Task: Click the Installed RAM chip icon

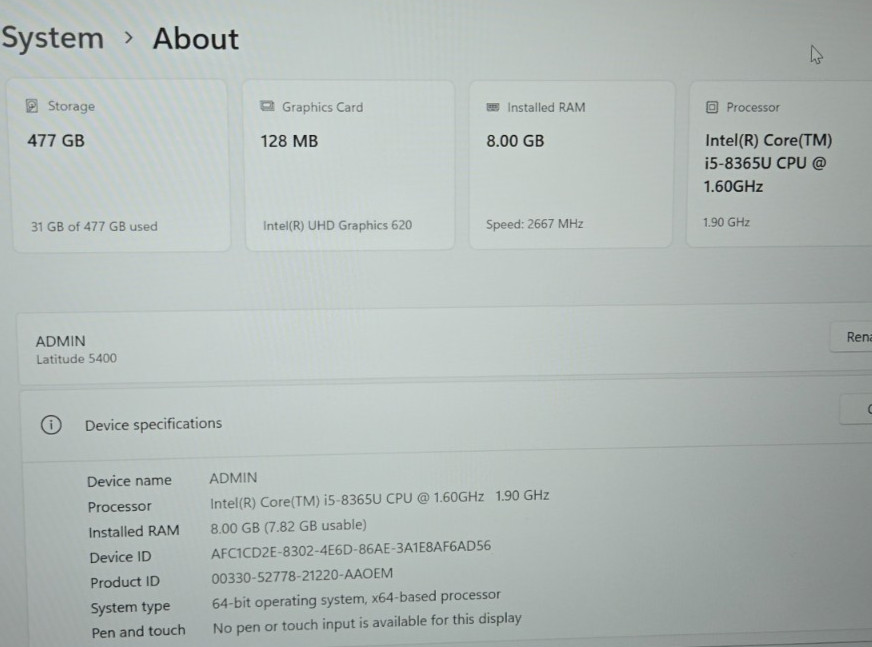Action: [x=493, y=107]
